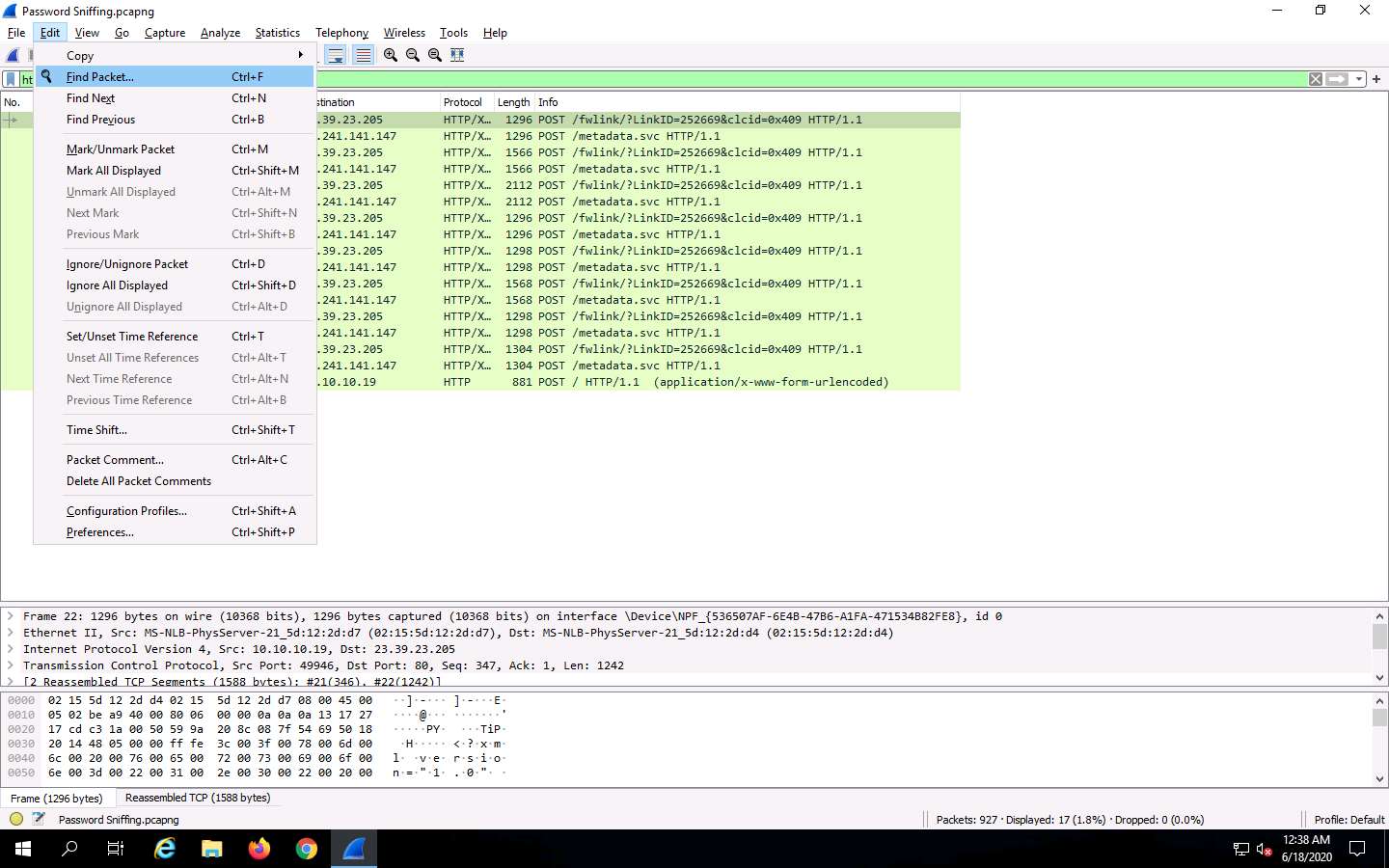
Task: Select Ignore/Unignore Packet entry
Action: click(175, 263)
